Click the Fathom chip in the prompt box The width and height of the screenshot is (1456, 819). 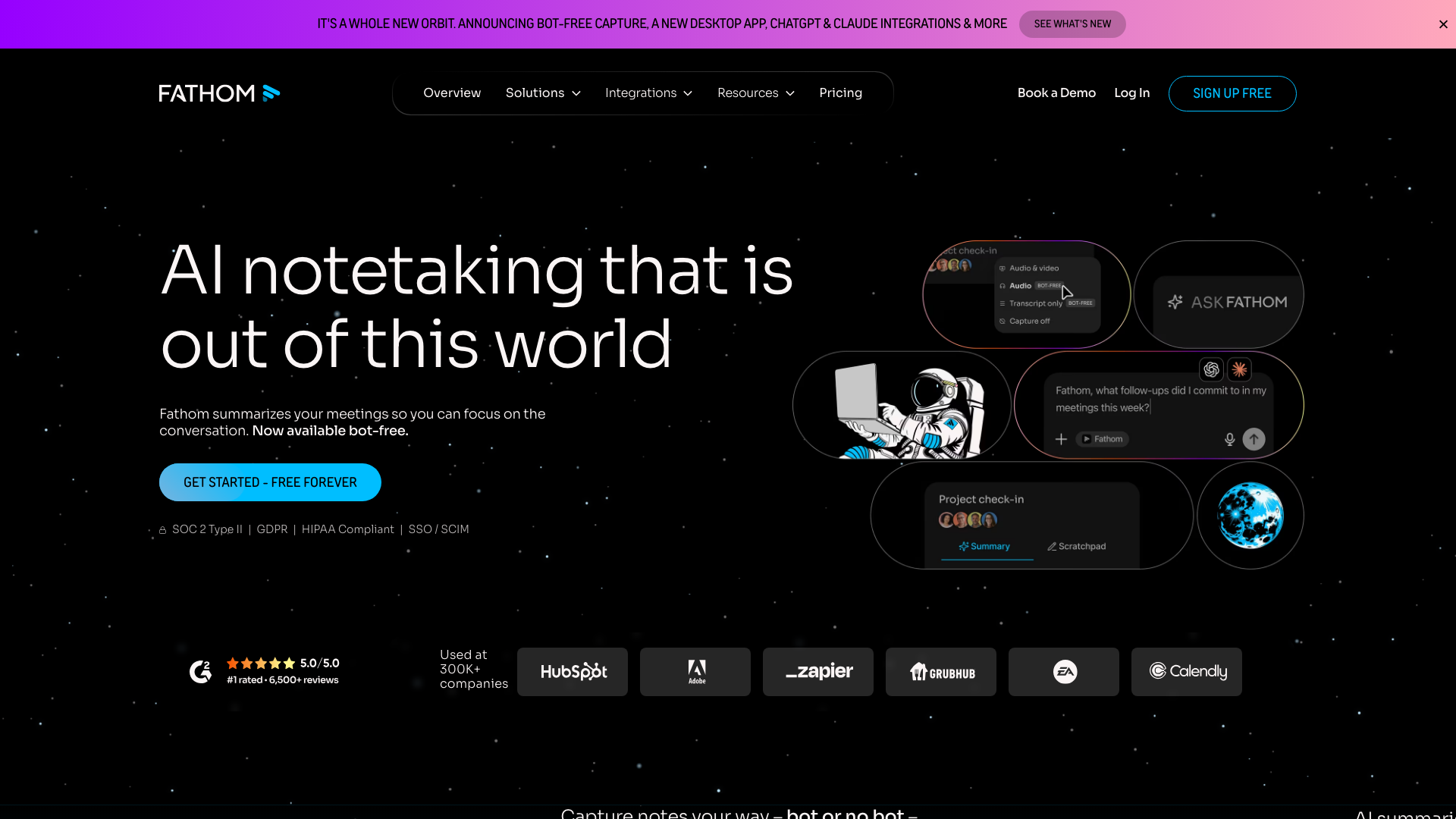(x=1102, y=439)
